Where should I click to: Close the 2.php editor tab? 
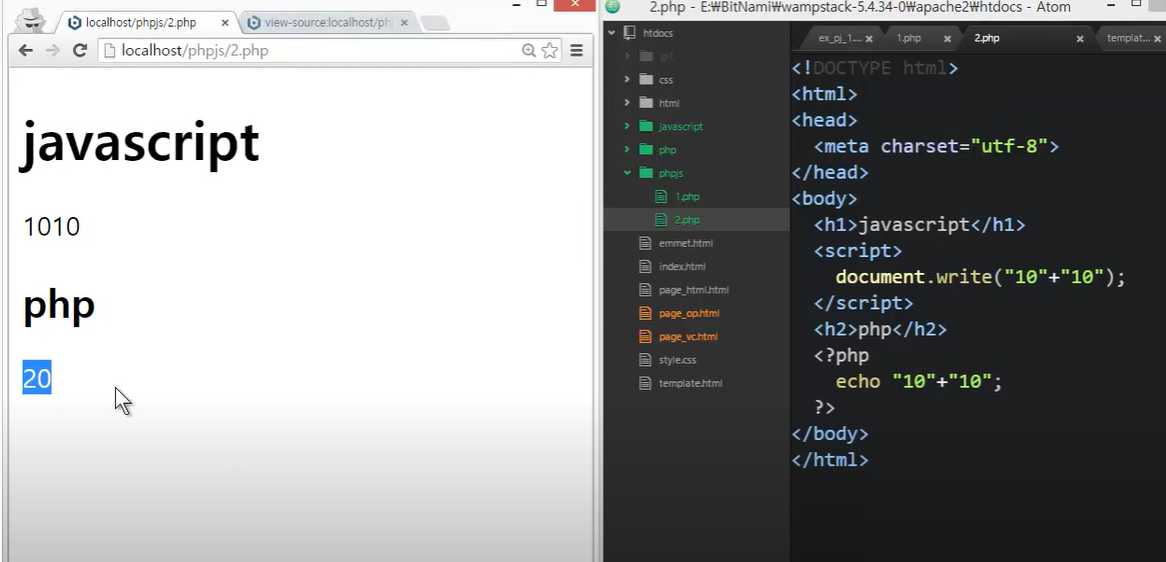(x=1080, y=39)
